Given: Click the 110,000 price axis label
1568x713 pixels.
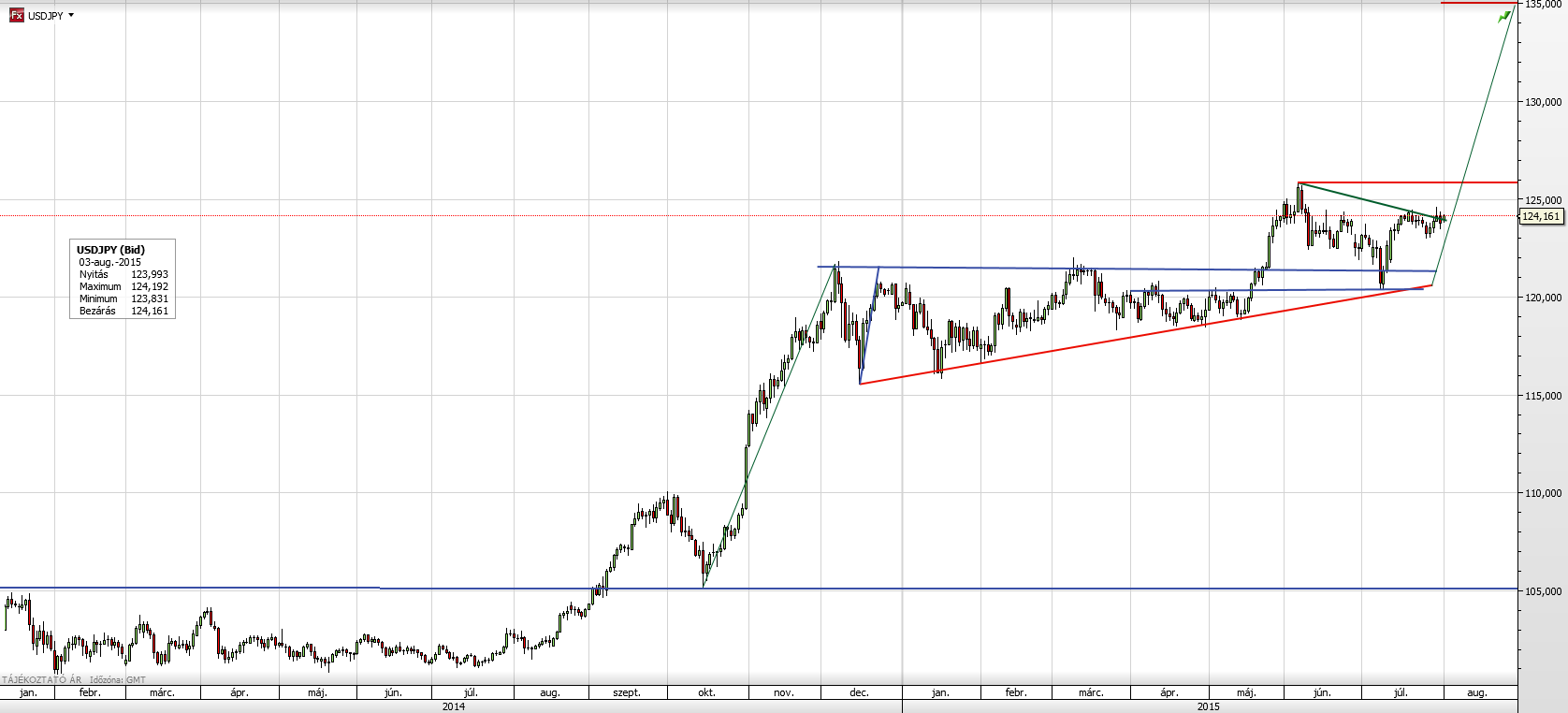Looking at the screenshot, I should click(1544, 493).
